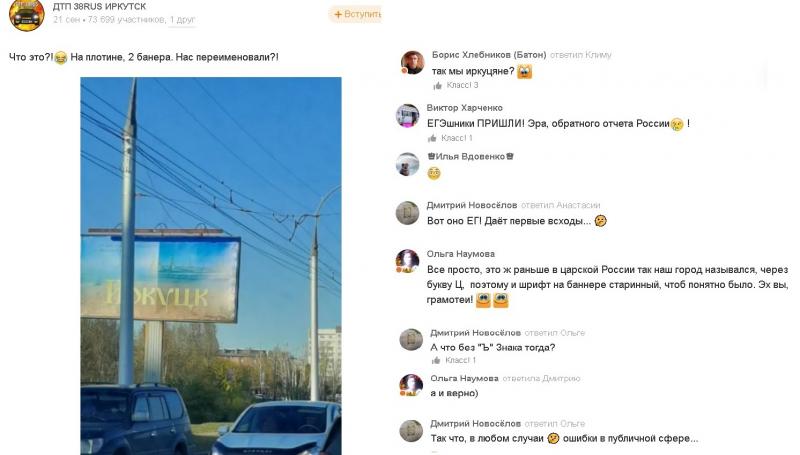
Task: Follow the 'ответил Климу' reply reference
Action: (x=580, y=55)
